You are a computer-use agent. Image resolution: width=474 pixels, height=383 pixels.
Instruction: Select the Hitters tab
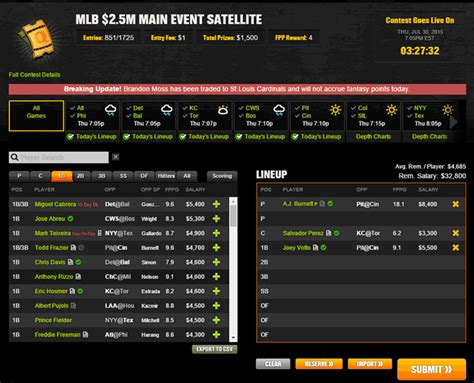pyautogui.click(x=166, y=176)
